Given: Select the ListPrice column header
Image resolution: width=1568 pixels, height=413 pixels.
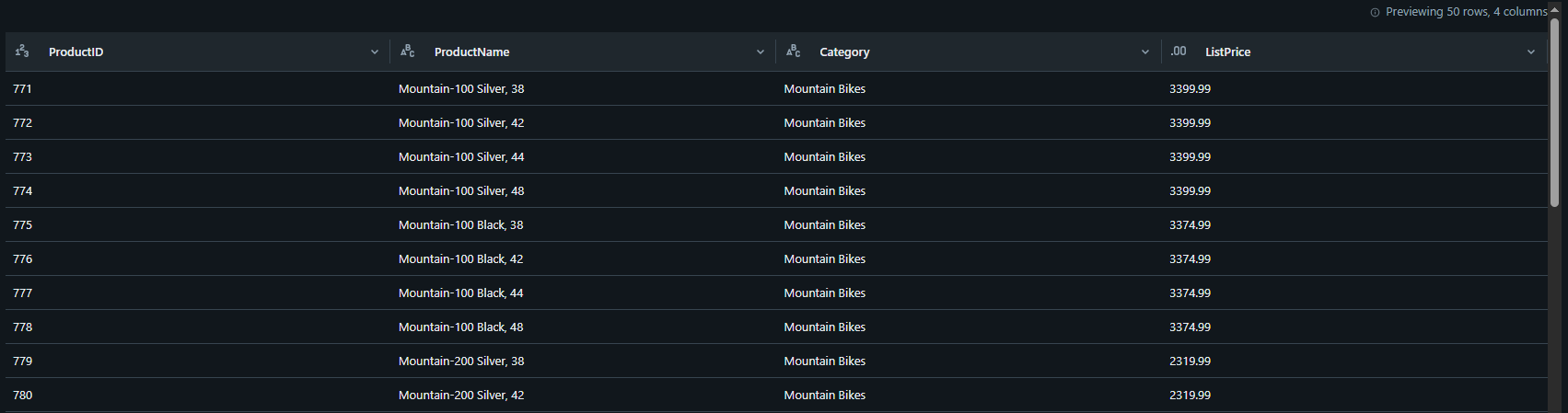Looking at the screenshot, I should pyautogui.click(x=1354, y=52).
